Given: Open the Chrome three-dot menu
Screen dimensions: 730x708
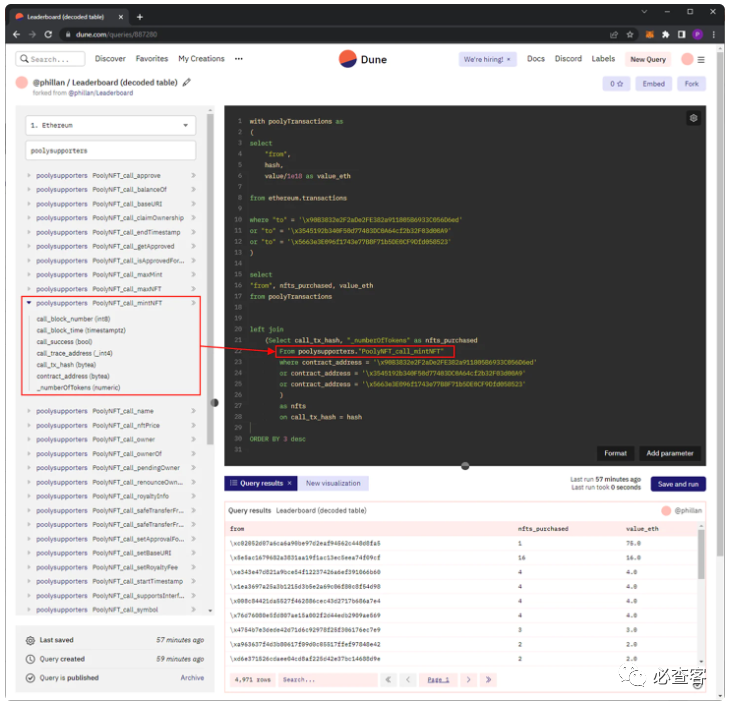Looking at the screenshot, I should point(713,34).
